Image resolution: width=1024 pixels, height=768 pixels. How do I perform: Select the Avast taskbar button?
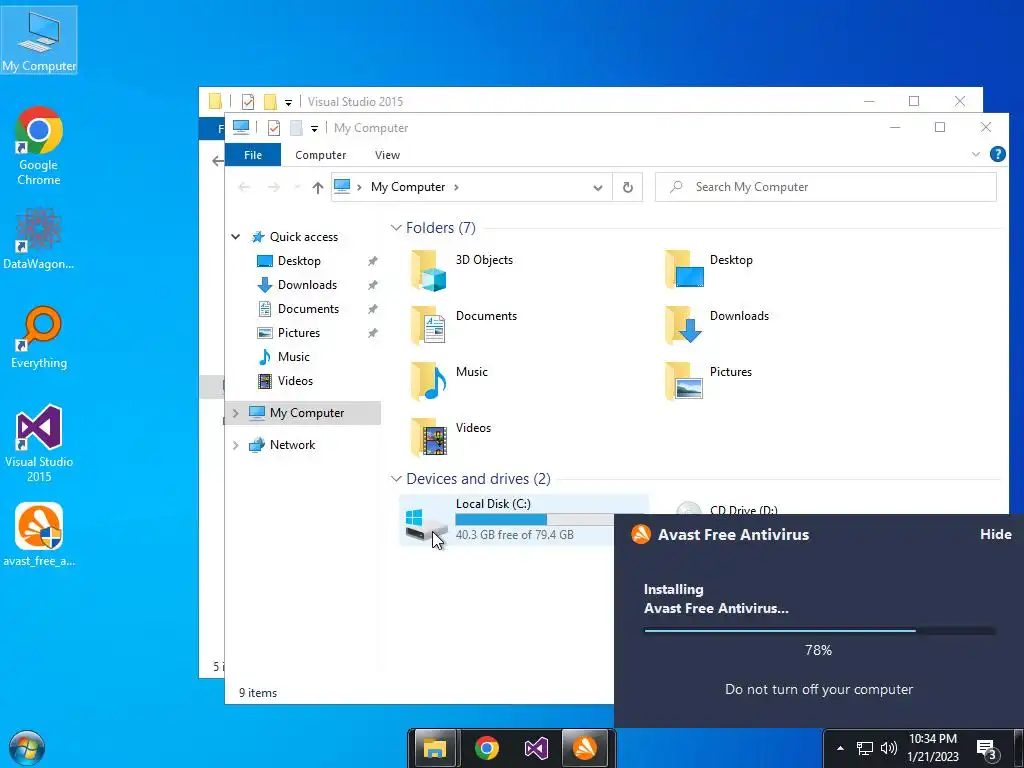coord(585,748)
